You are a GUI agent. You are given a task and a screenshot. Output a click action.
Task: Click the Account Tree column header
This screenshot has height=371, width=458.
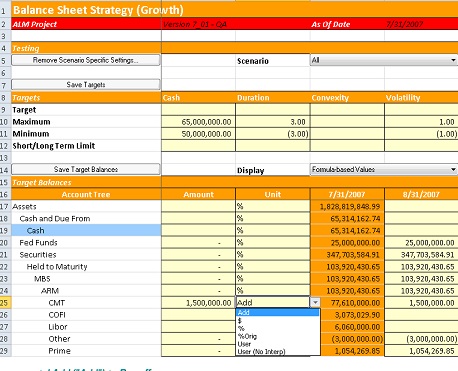[86, 194]
